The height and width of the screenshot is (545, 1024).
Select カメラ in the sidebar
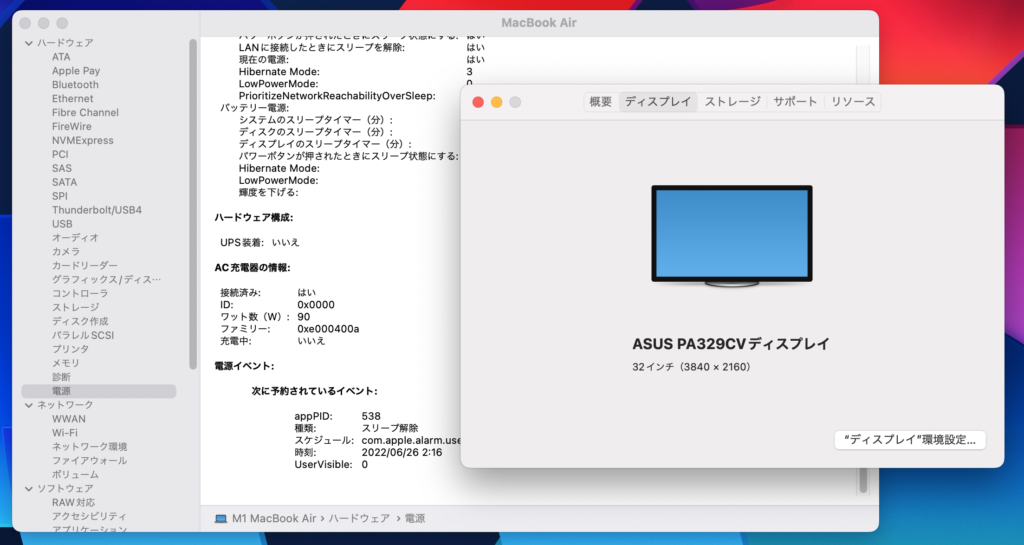66,252
